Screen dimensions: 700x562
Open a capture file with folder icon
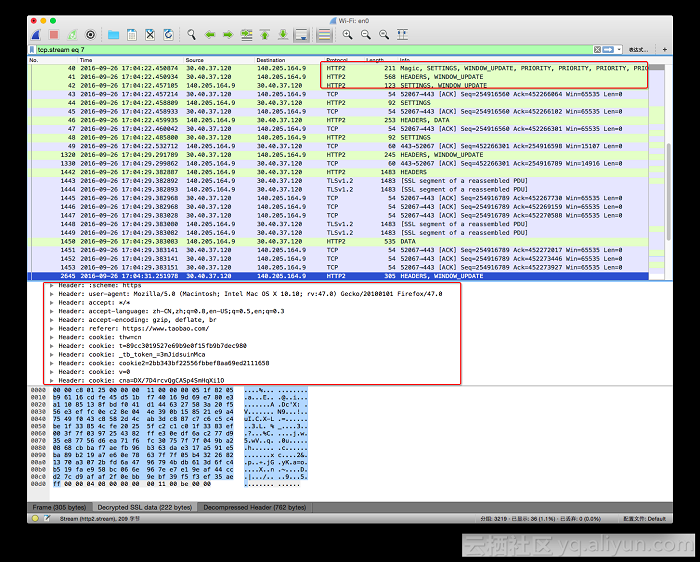113,35
